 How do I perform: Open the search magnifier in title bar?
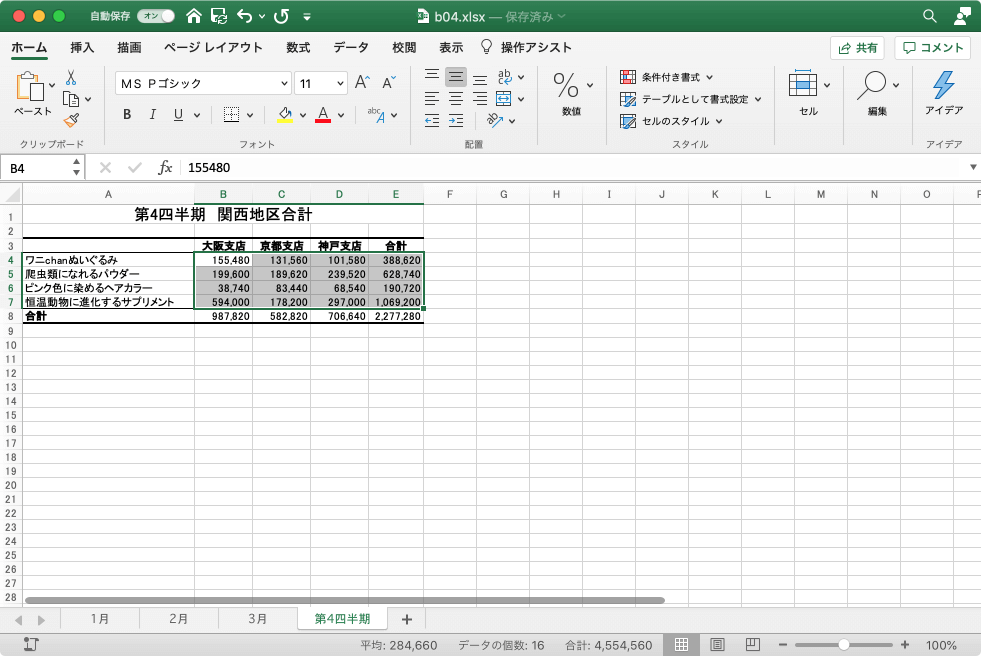pos(930,16)
